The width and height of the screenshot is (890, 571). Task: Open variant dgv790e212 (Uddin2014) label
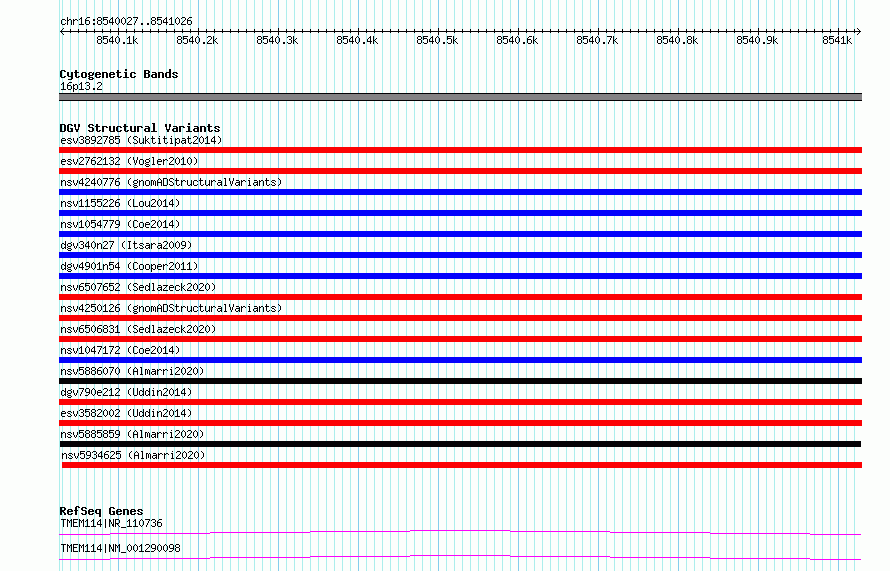(x=126, y=392)
